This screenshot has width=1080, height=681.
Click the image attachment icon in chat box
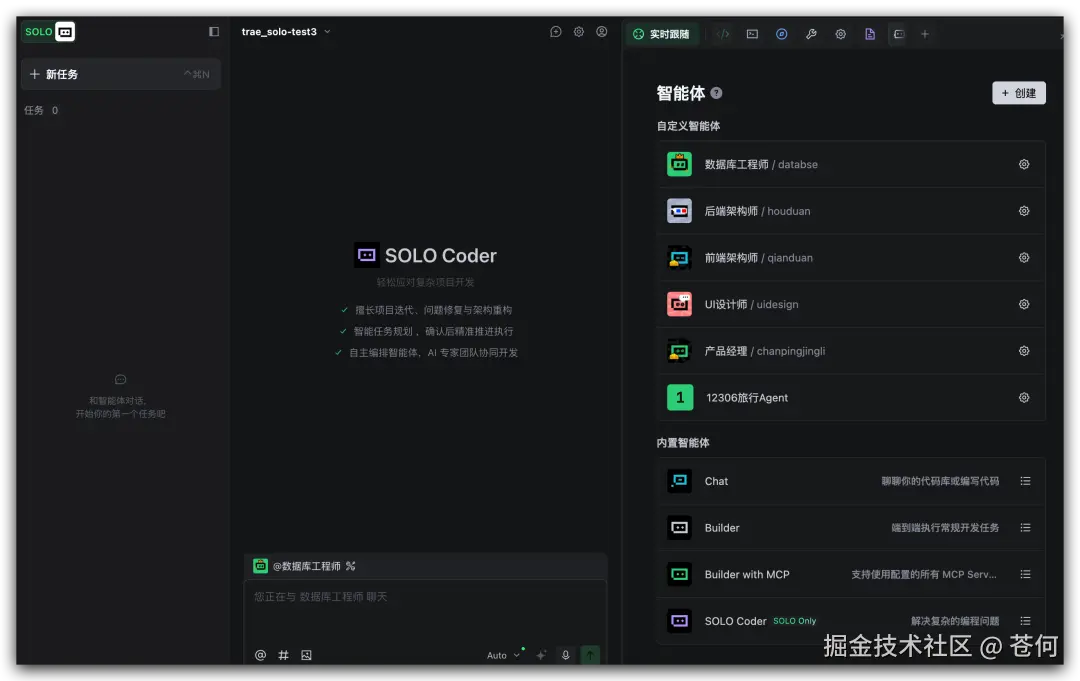(x=306, y=655)
